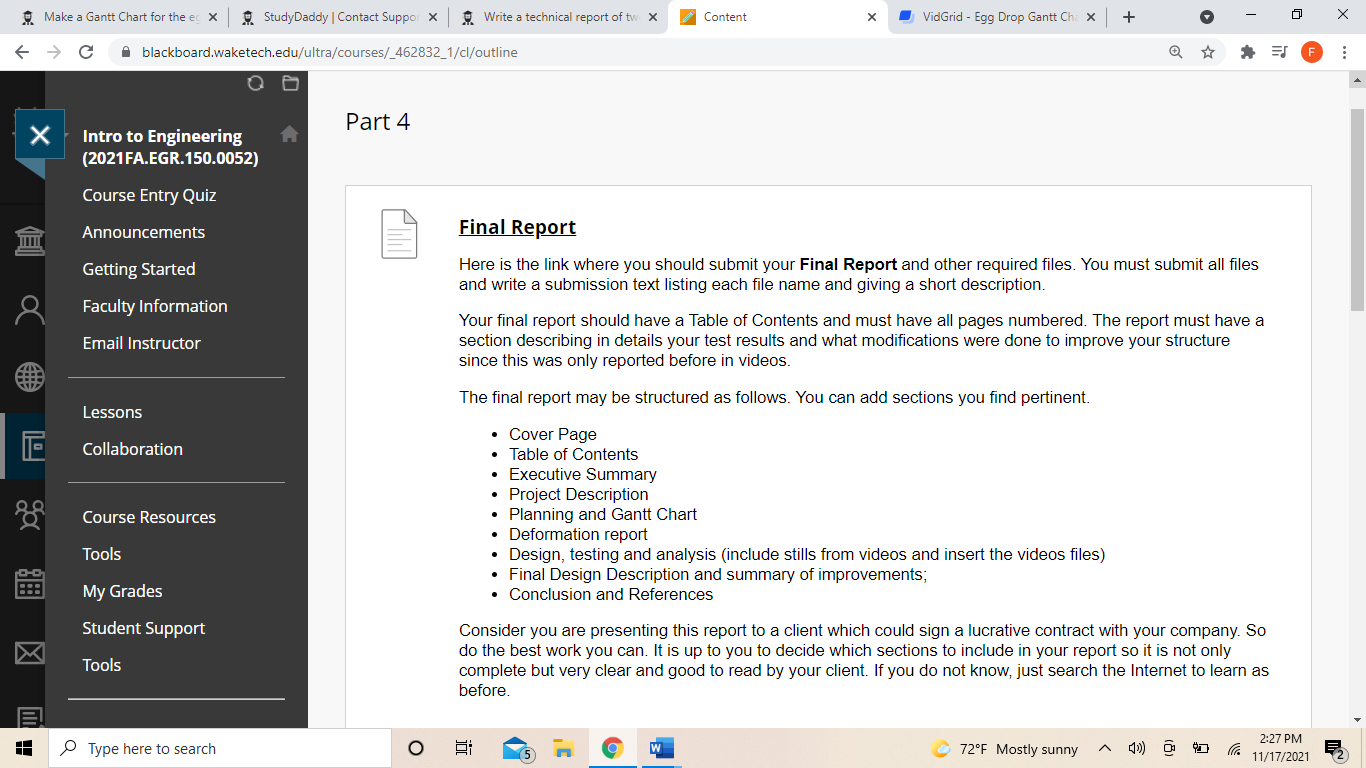Select the highlighted Courses icon
This screenshot has width=1366, height=768.
click(29, 447)
